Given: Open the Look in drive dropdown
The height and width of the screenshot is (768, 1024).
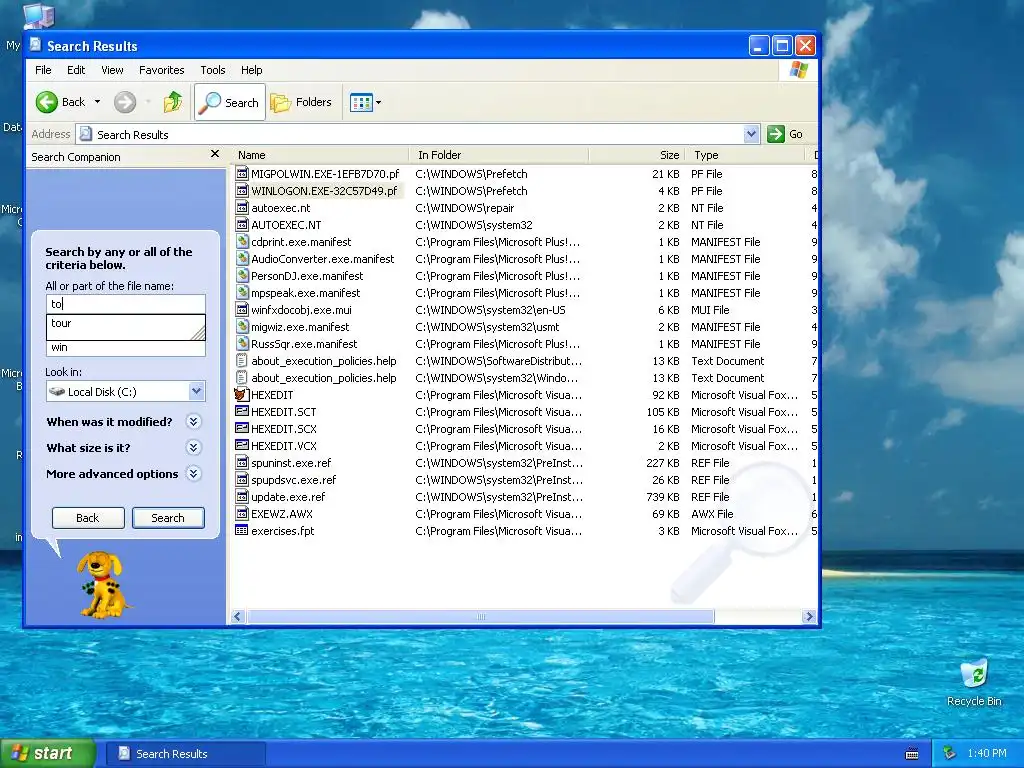Looking at the screenshot, I should [196, 391].
